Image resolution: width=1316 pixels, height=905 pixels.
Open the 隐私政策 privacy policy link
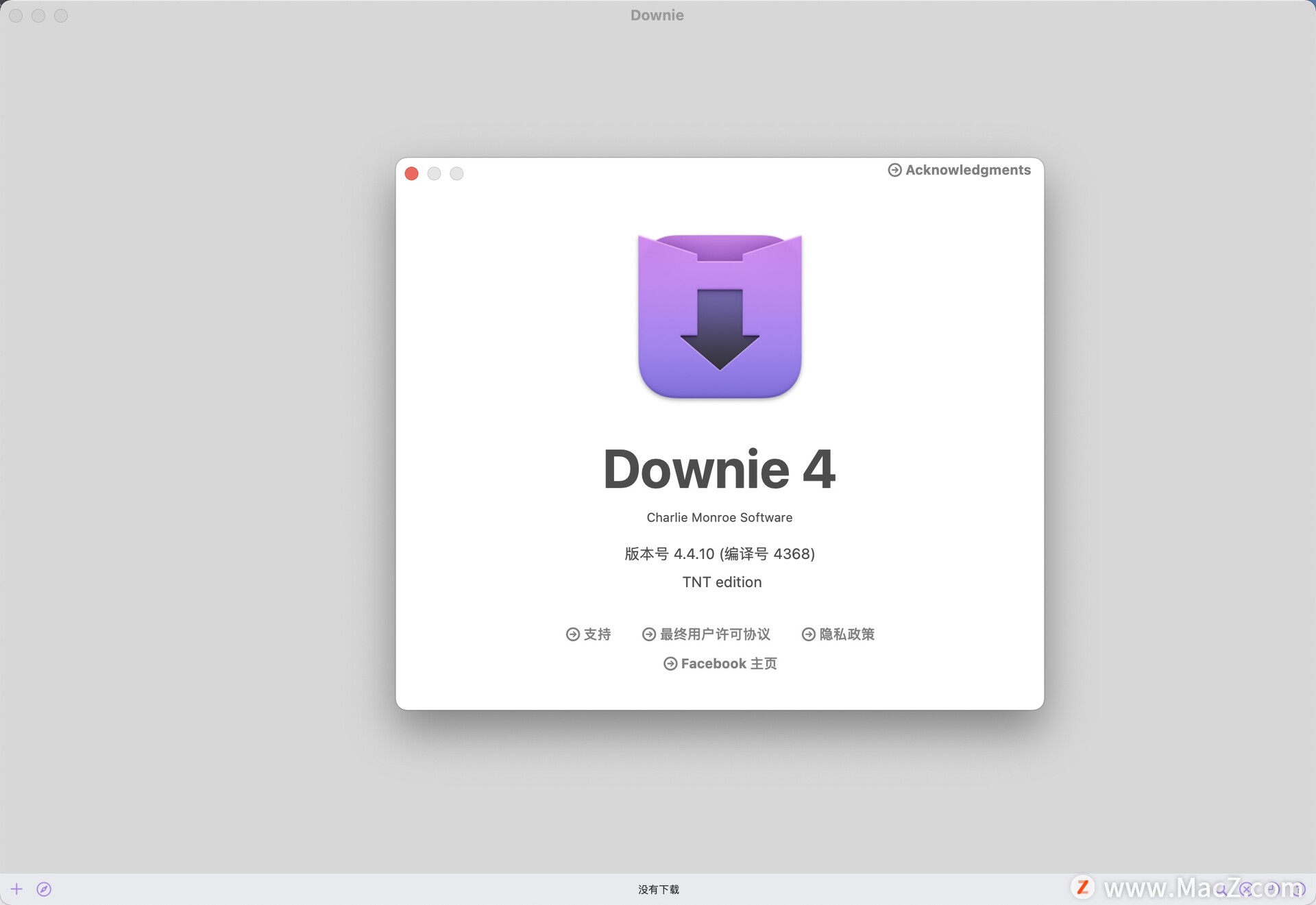coord(838,634)
